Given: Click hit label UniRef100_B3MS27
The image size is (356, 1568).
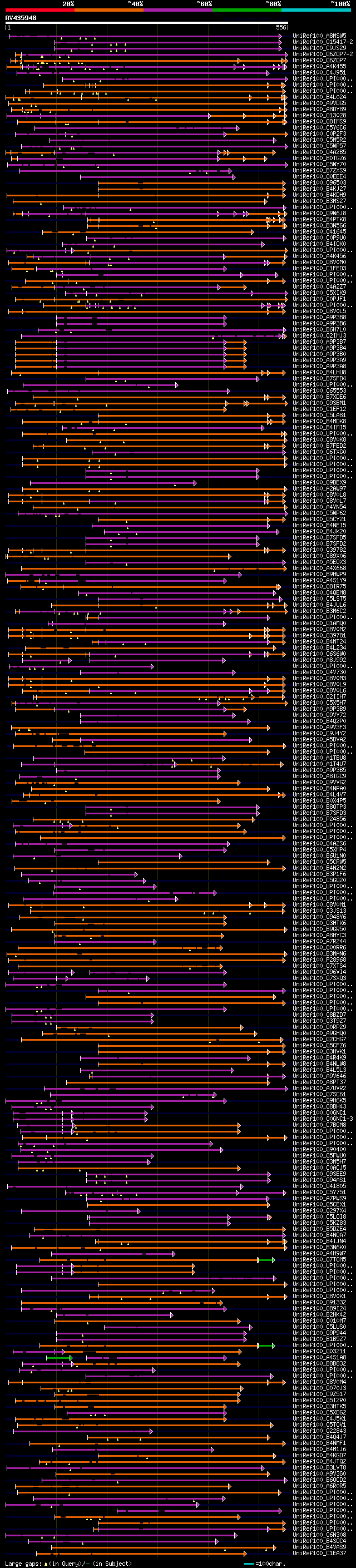Looking at the screenshot, I should point(319,201).
